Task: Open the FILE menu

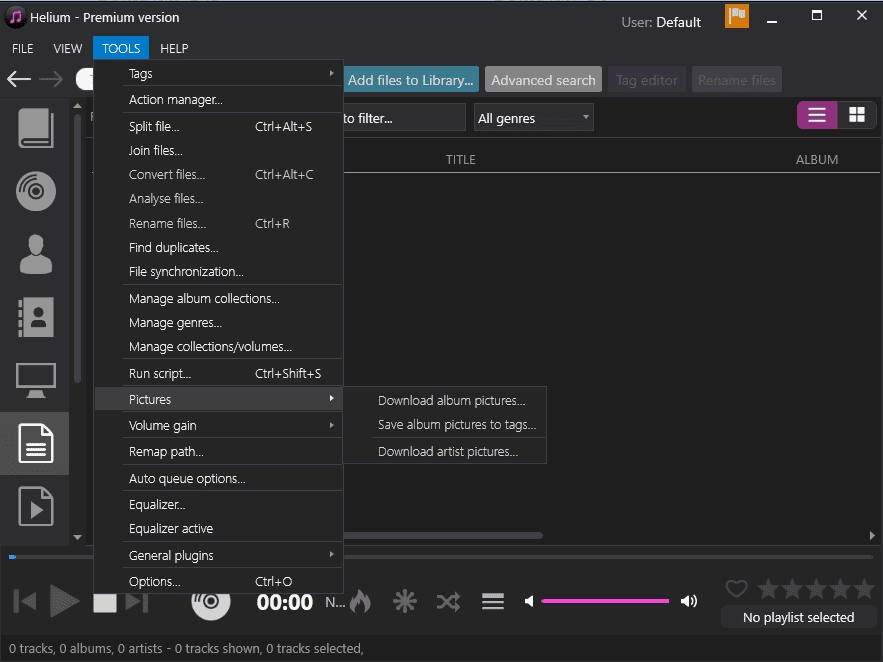Action: tap(23, 48)
